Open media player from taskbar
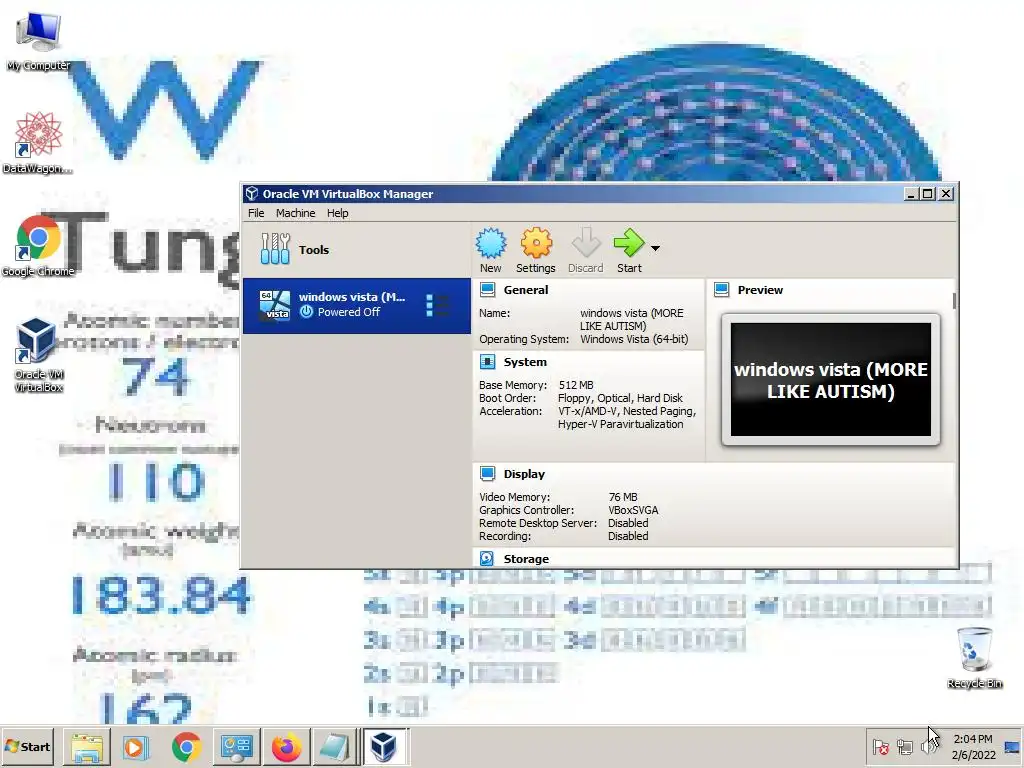This screenshot has width=1024, height=768. (136, 746)
